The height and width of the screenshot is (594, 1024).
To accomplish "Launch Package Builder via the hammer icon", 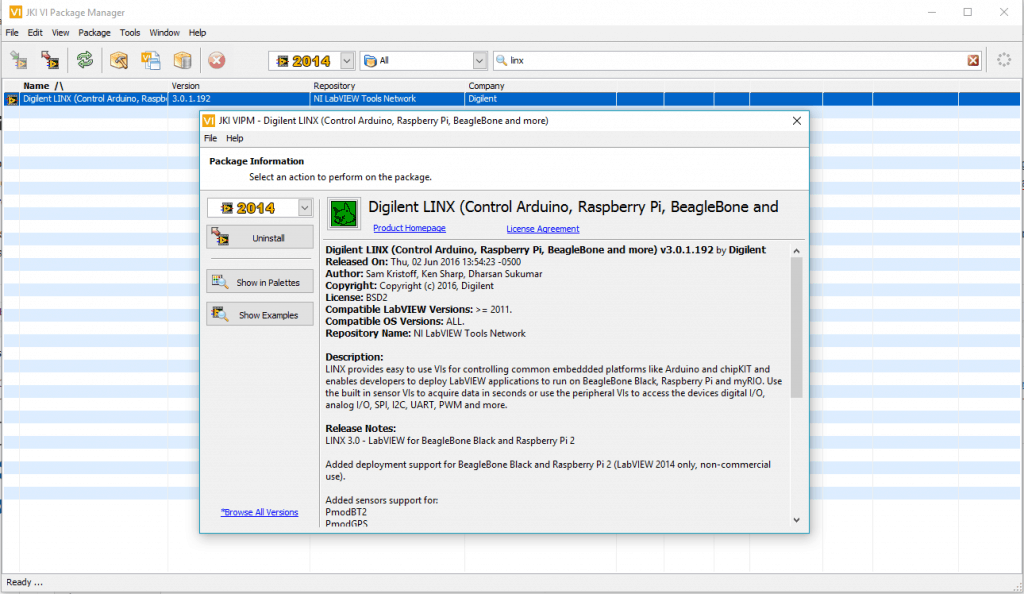I will coord(118,60).
